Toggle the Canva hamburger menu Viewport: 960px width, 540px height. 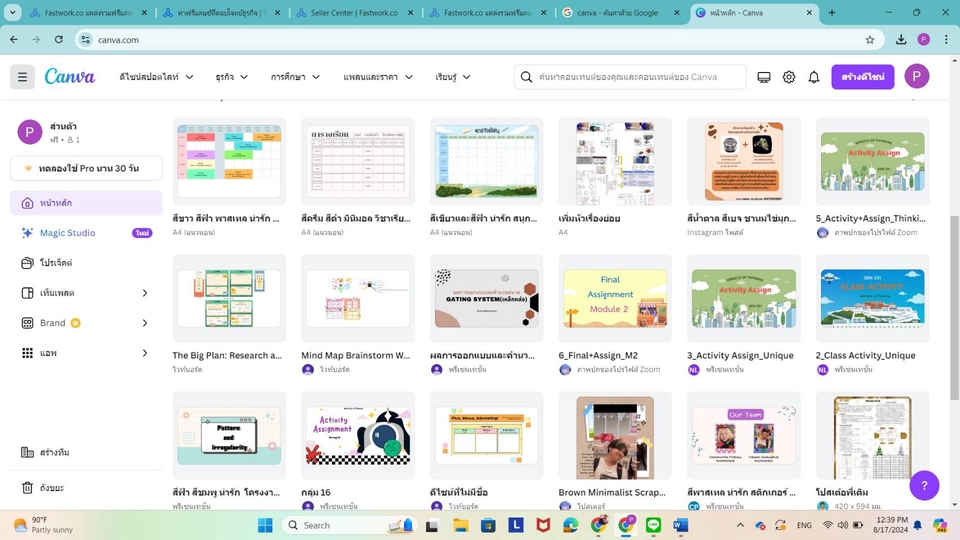(x=22, y=77)
